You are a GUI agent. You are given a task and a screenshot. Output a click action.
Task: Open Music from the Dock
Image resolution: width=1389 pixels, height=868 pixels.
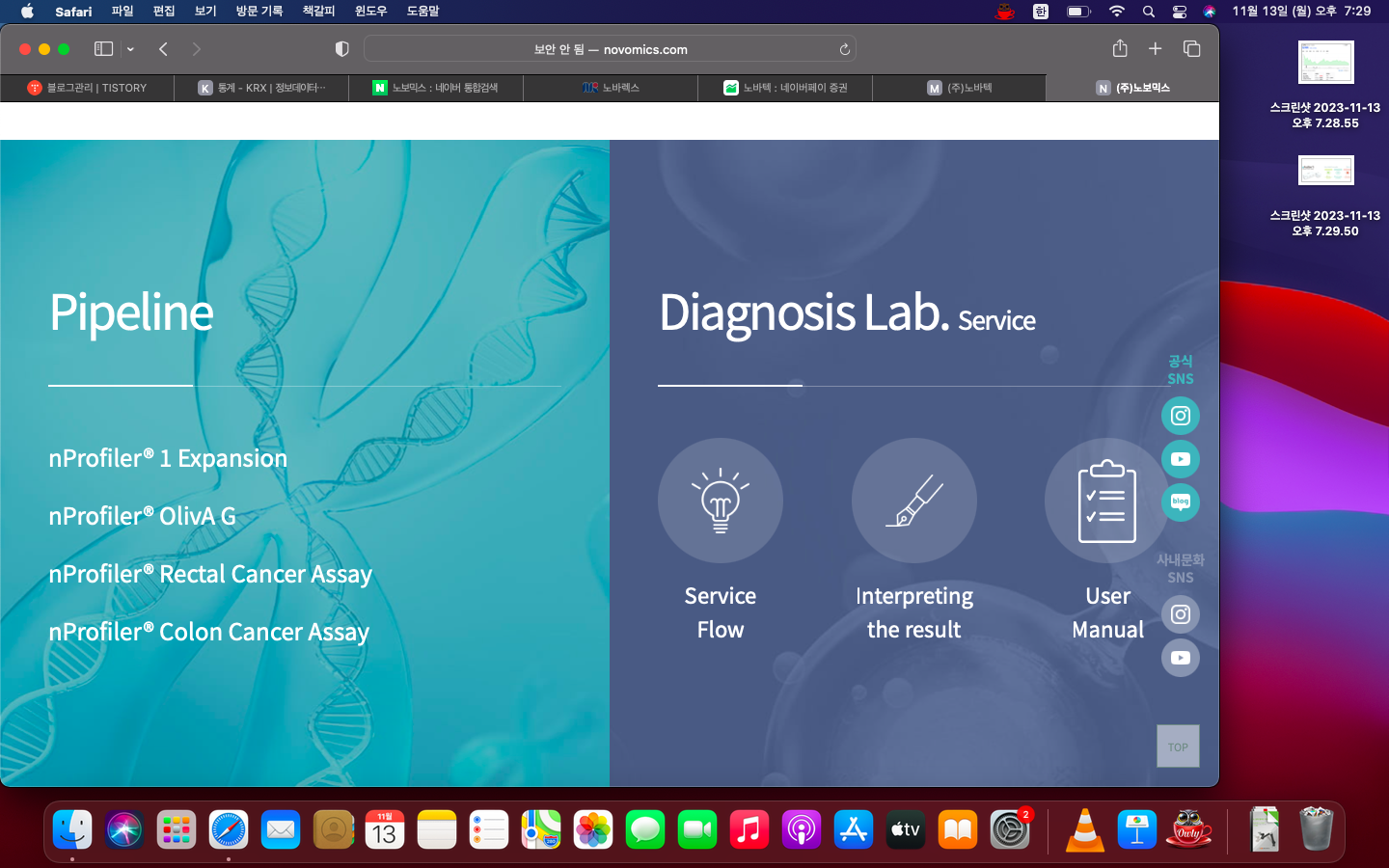click(x=749, y=829)
